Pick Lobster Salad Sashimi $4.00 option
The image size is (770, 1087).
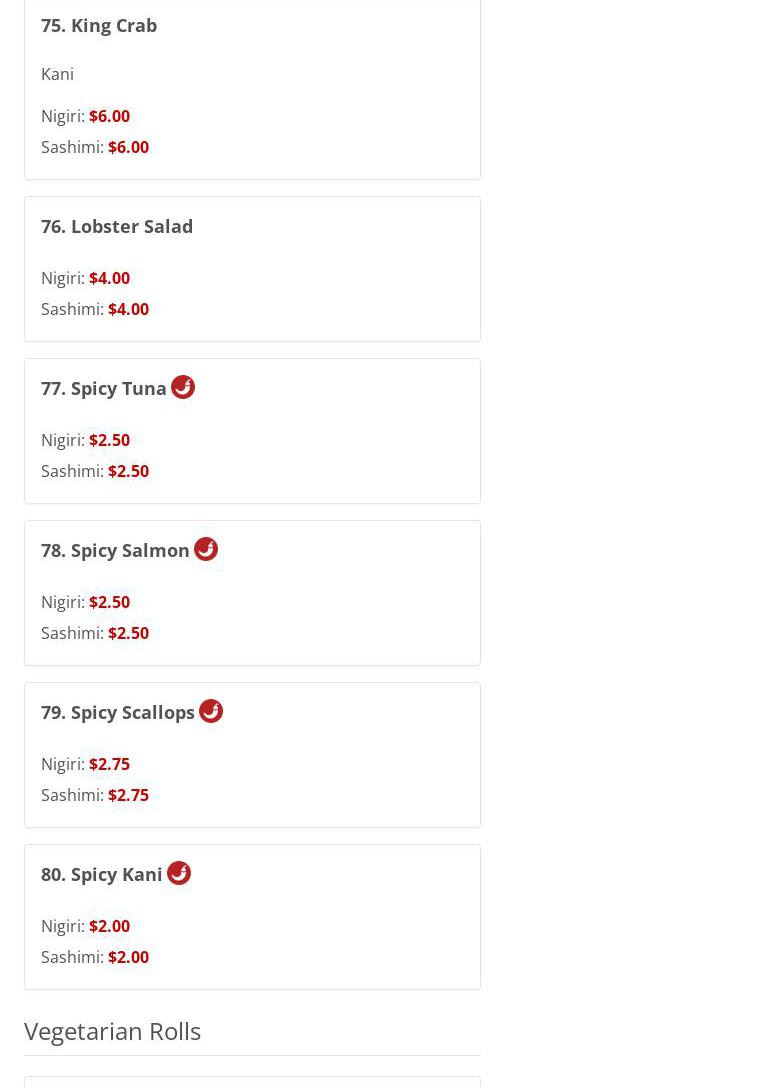click(x=95, y=309)
